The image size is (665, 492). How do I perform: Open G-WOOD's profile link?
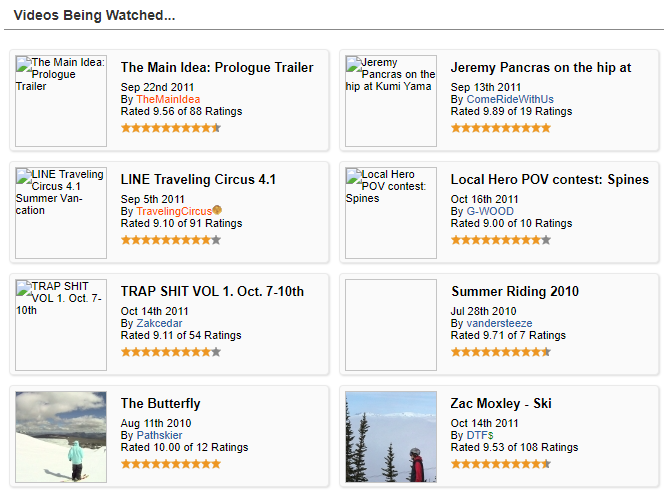tap(487, 212)
